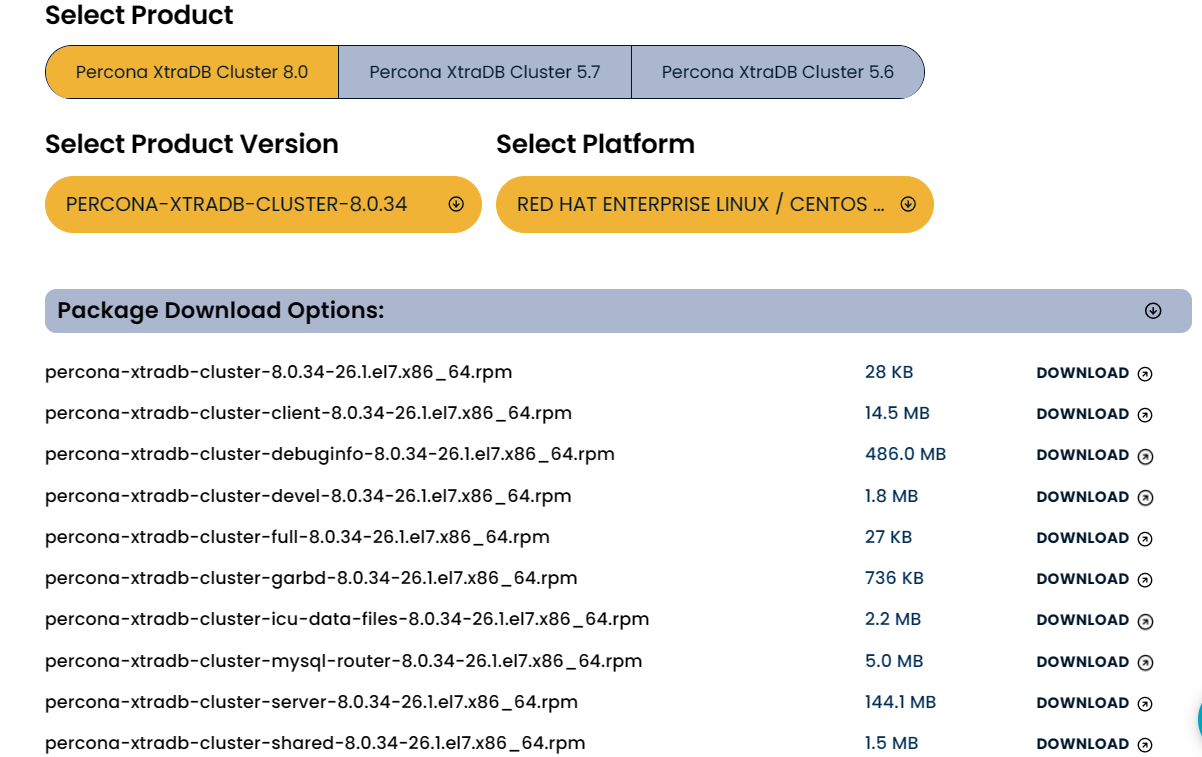Download the icu-data-files 2.2 MB package
This screenshot has width=1202, height=757.
(1083, 620)
